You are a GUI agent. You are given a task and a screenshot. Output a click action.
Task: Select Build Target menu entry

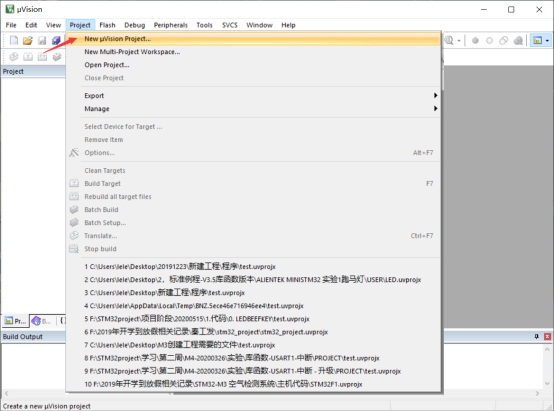[253, 183]
